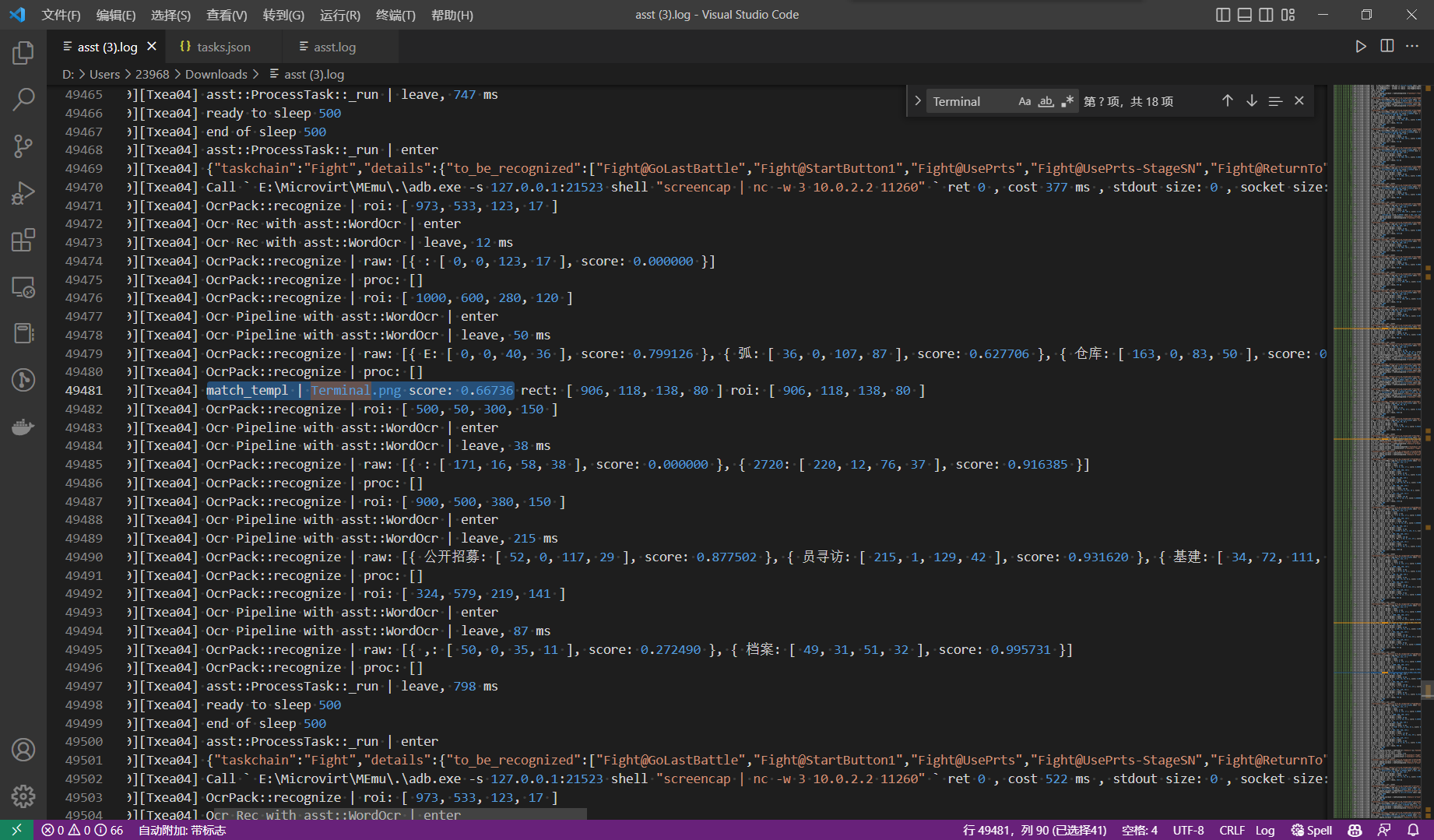Screen dimensions: 1434x840
Task: Open the Run and Debug panel
Action: 23,192
